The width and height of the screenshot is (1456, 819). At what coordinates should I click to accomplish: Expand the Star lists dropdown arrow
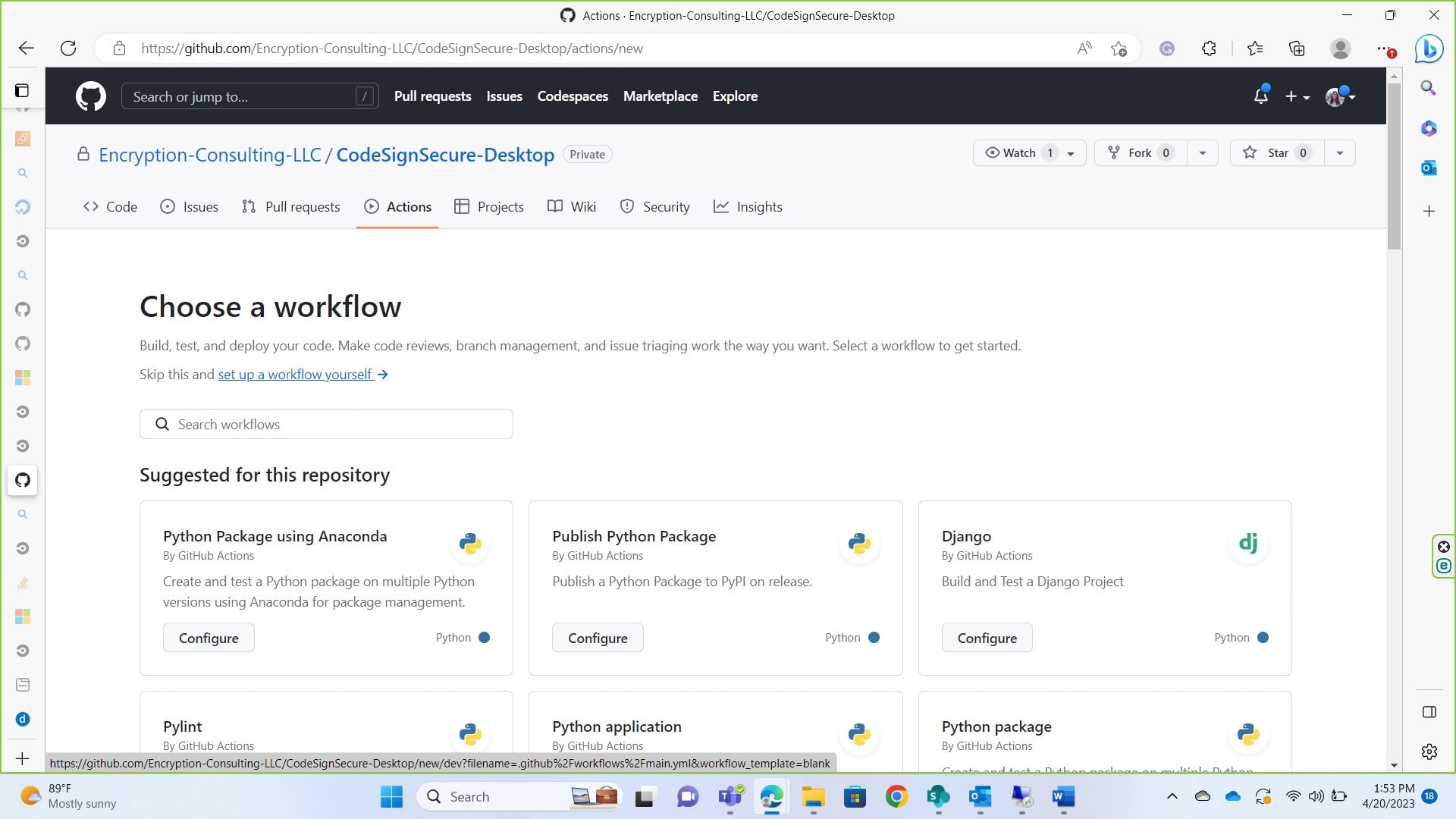1339,153
